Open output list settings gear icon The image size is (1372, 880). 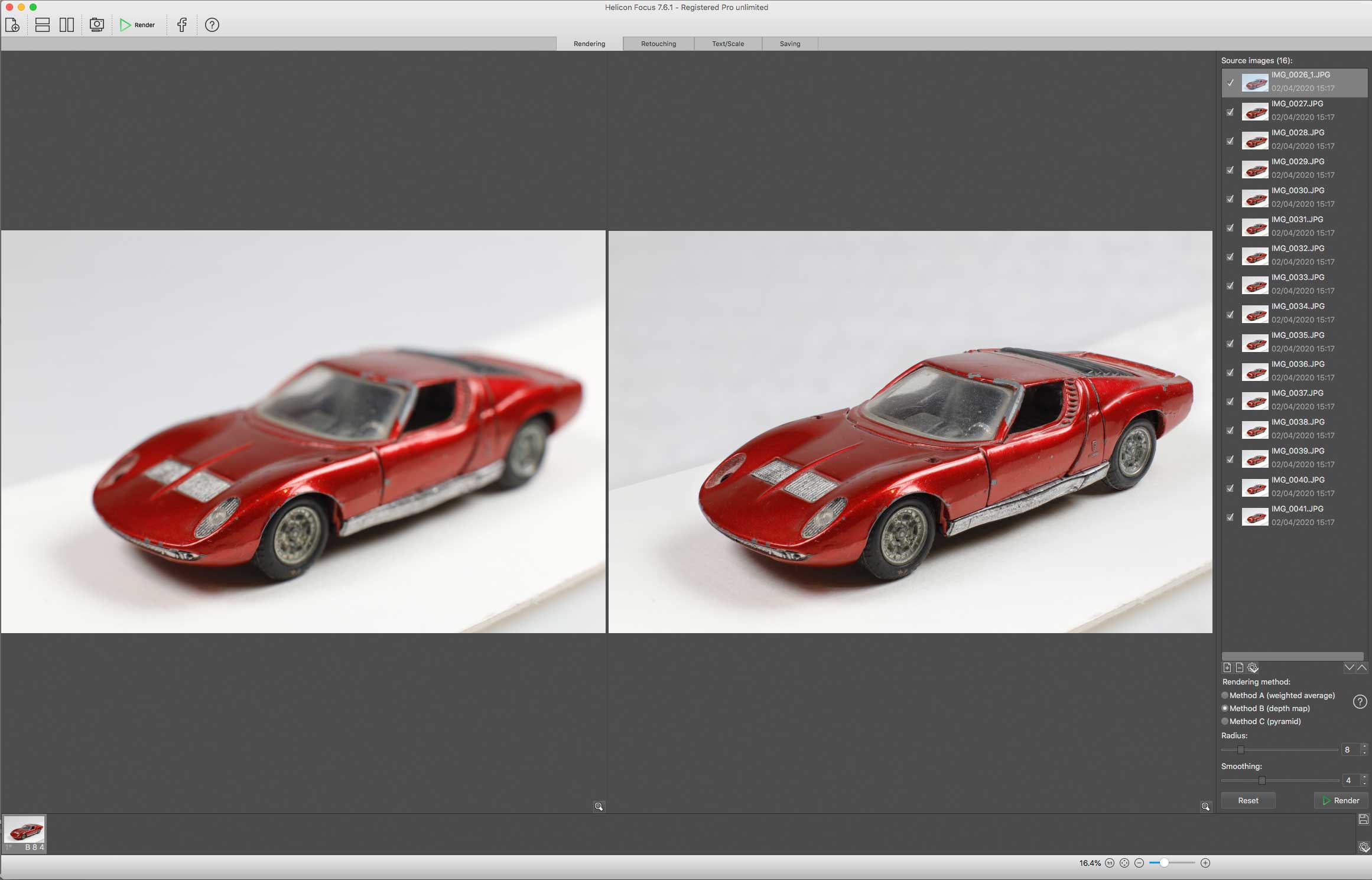click(x=1364, y=848)
